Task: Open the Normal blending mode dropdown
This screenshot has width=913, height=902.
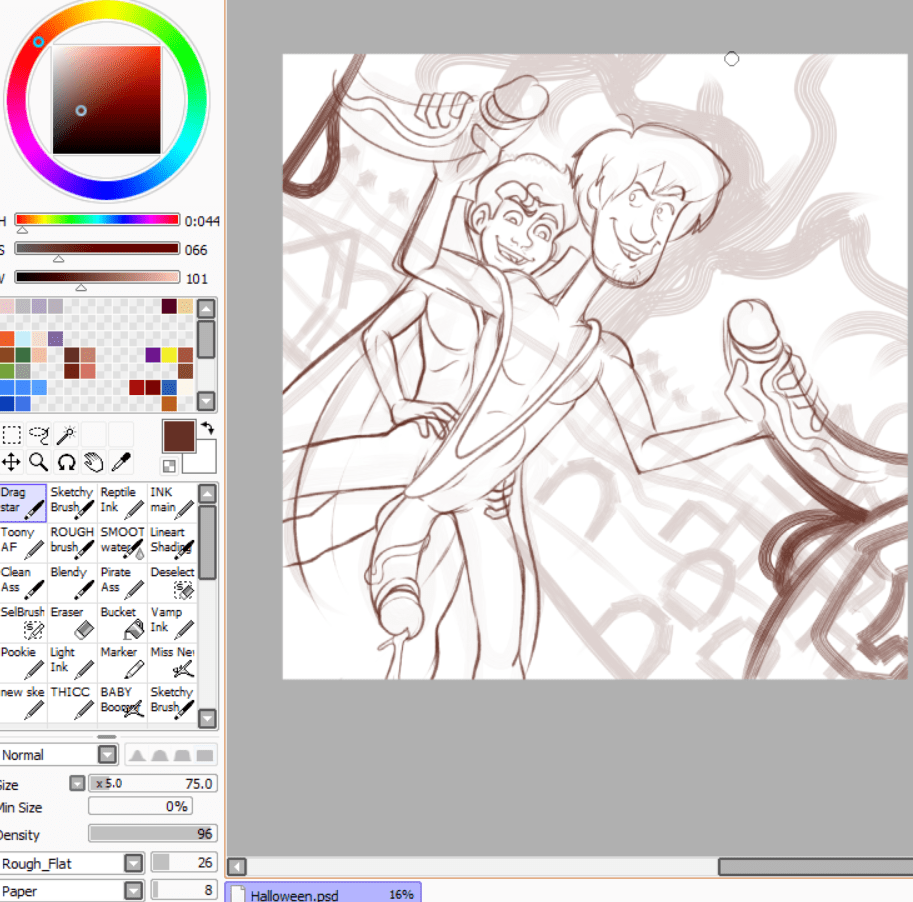Action: 106,755
